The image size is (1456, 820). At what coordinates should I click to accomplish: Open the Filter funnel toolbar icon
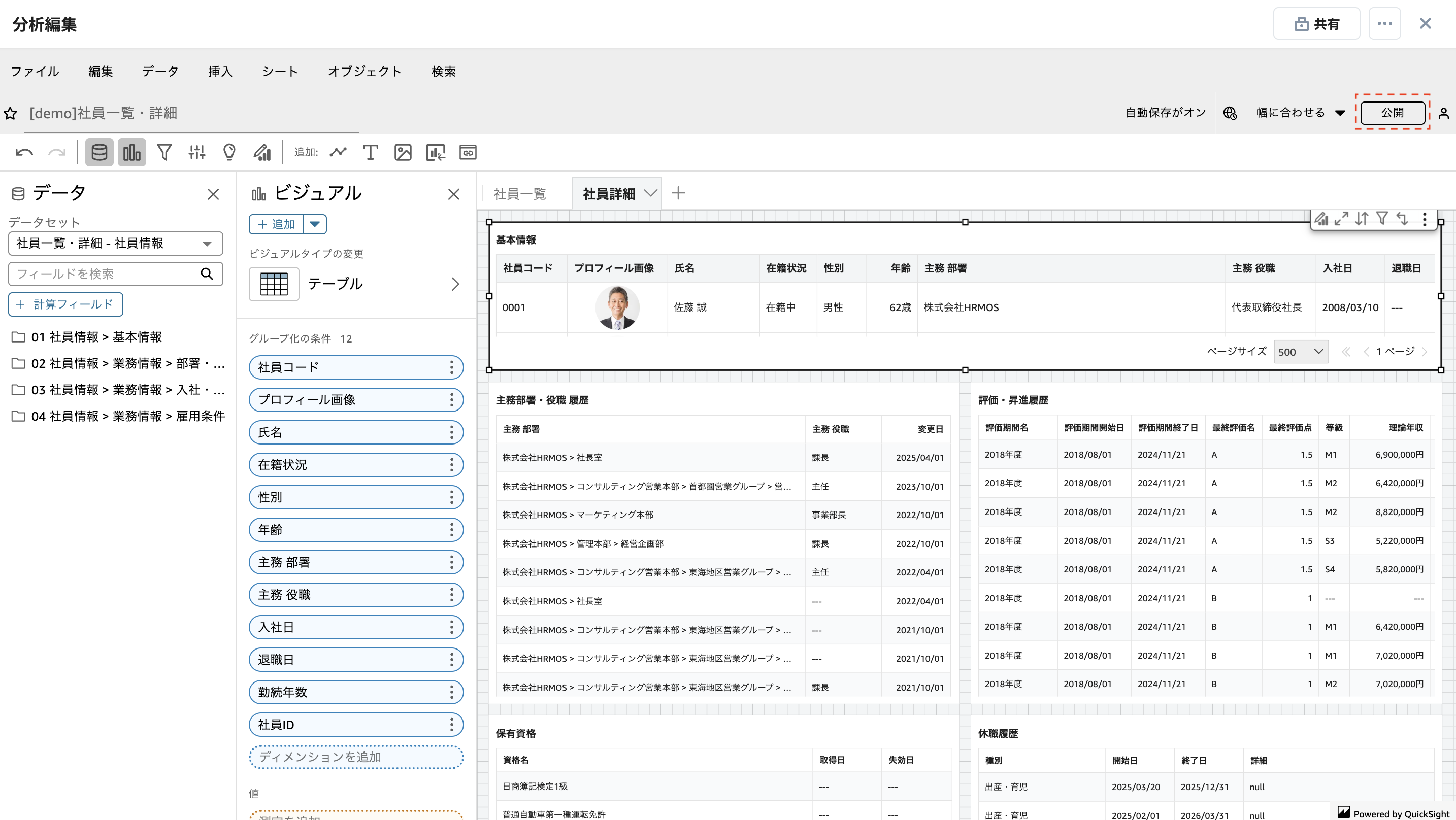pos(164,153)
